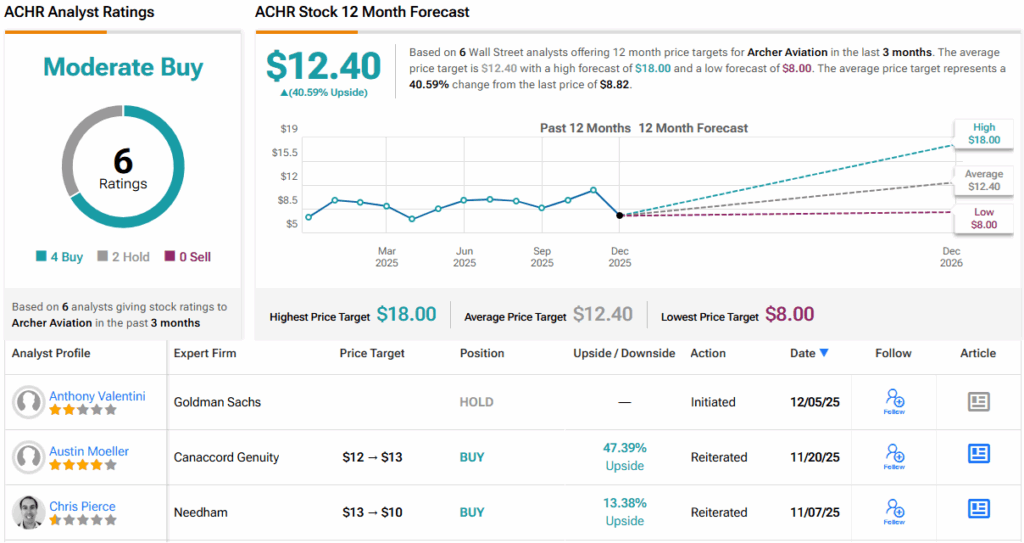Click the Dec 2025 last price point
The width and height of the screenshot is (1024, 543).
tap(620, 215)
